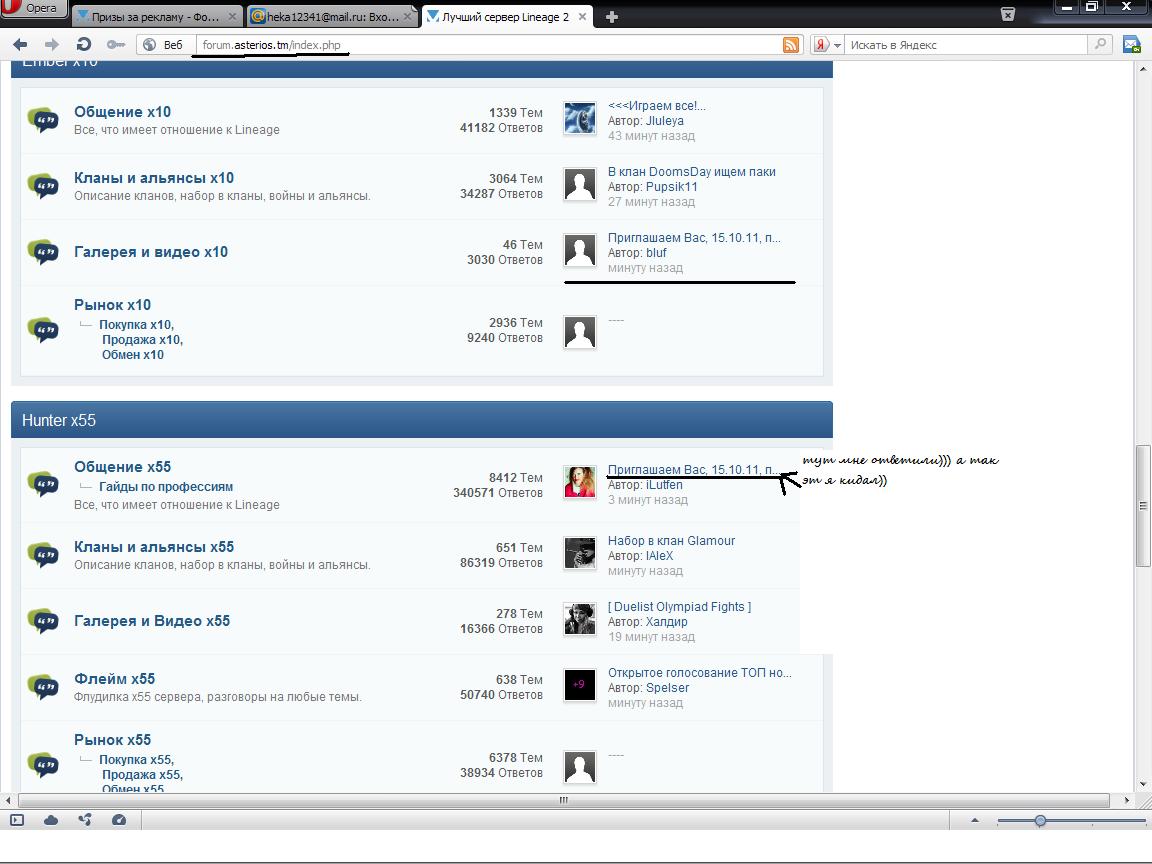1152x864 pixels.
Task: Open the 'Общение x10' forum
Action: click(122, 112)
